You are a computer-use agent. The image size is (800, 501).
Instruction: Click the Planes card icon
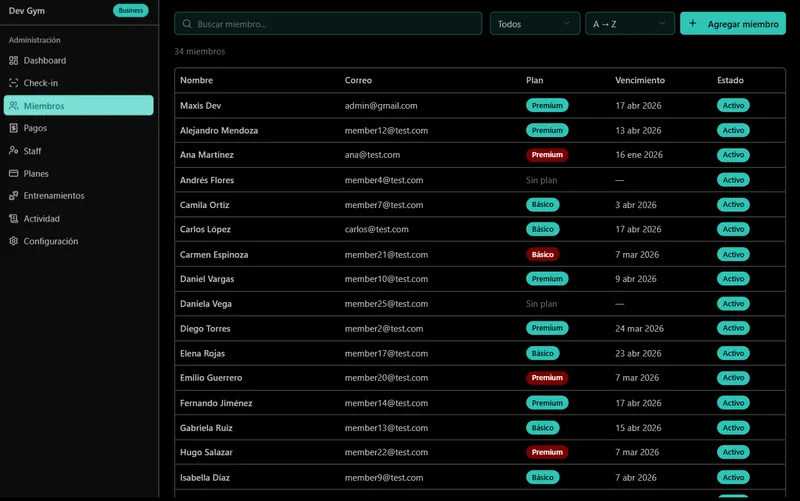tap(14, 173)
